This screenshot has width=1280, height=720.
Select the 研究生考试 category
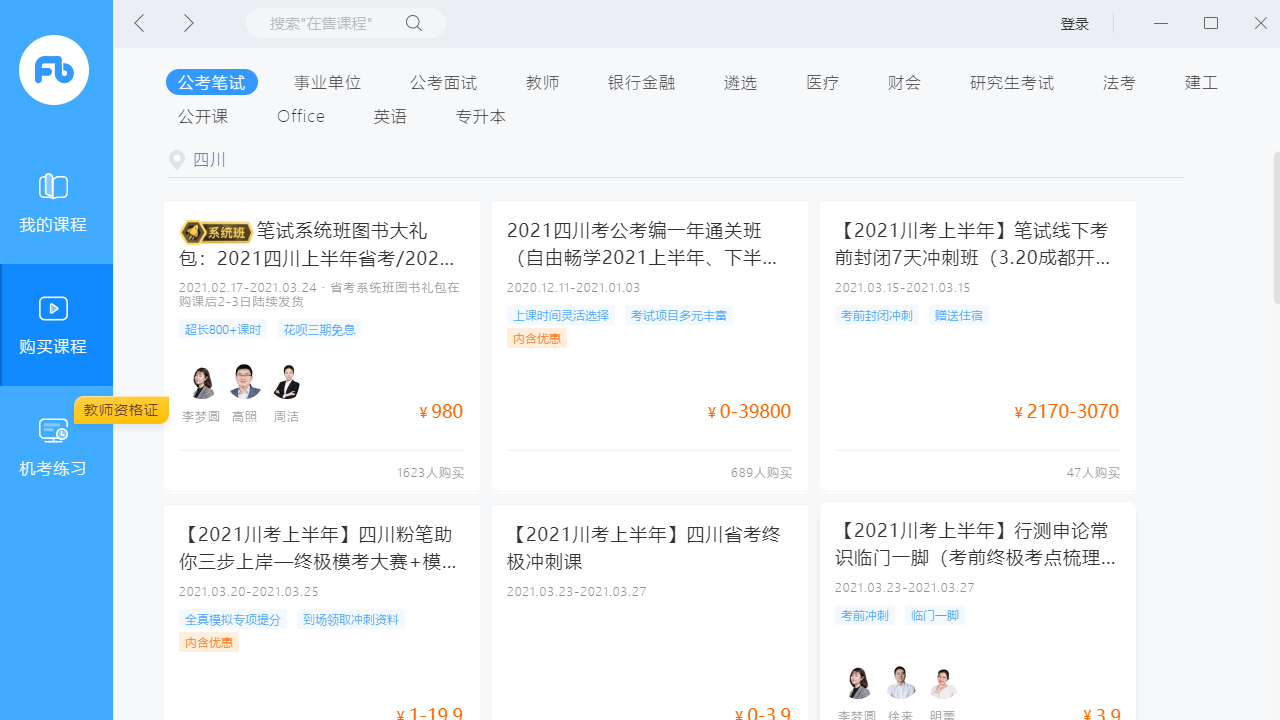tap(1012, 82)
